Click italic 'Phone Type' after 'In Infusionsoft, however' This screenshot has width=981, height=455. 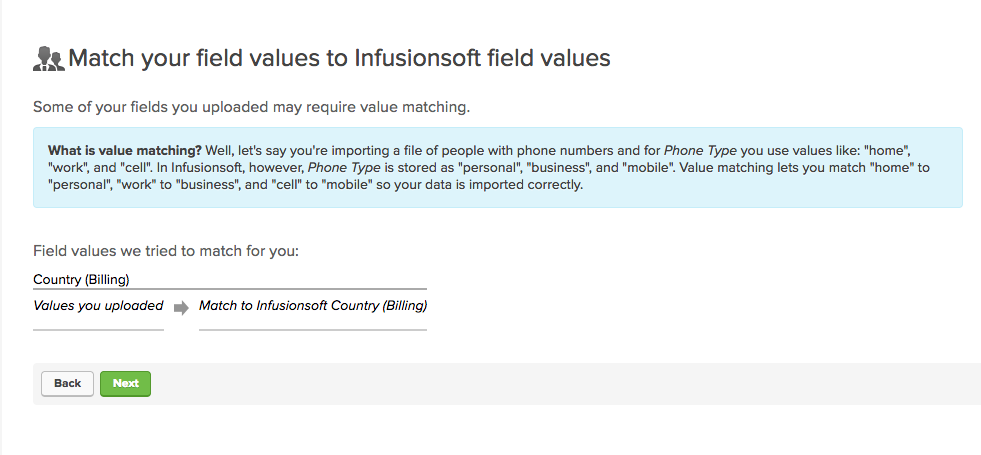coord(344,168)
